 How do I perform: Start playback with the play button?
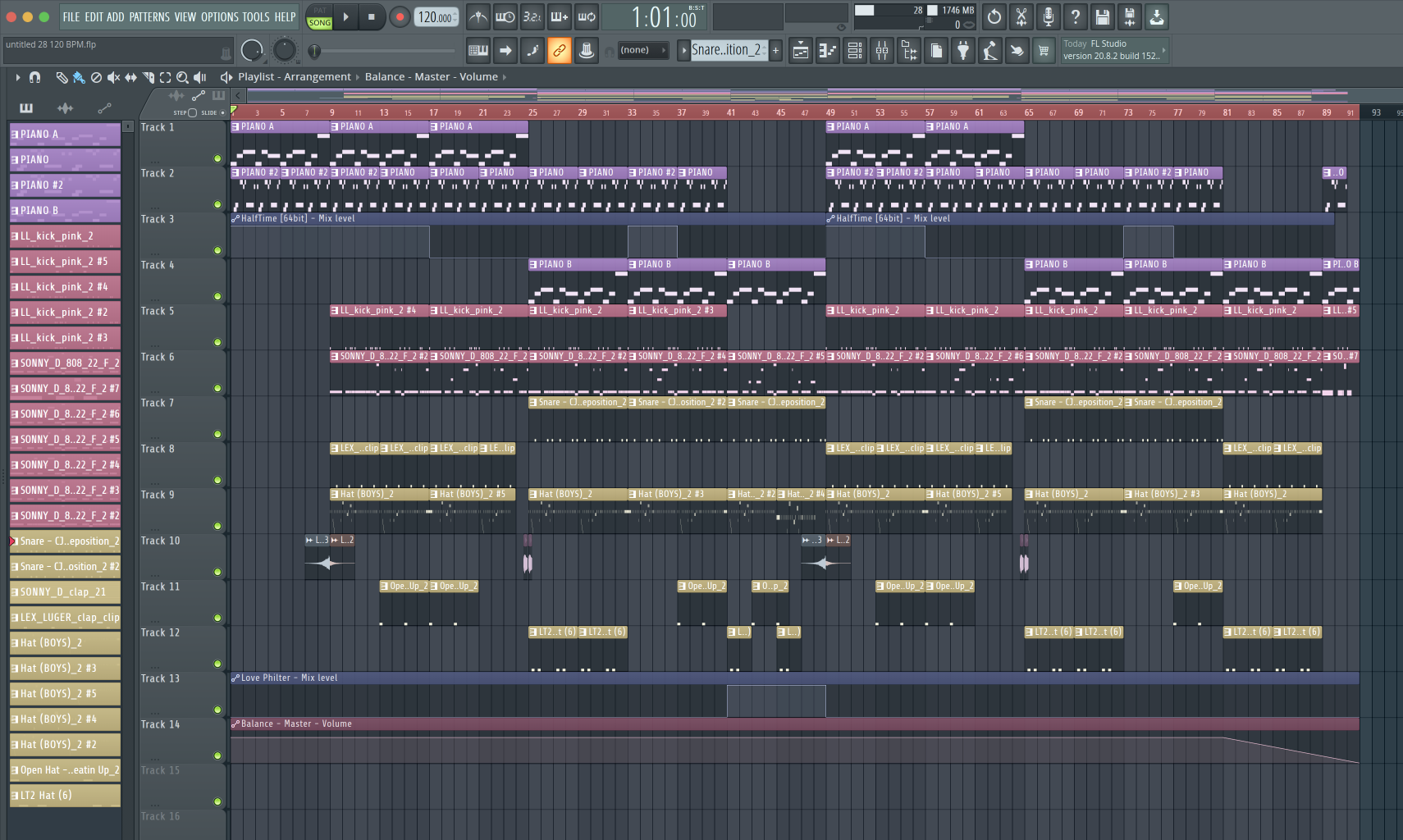(346, 16)
